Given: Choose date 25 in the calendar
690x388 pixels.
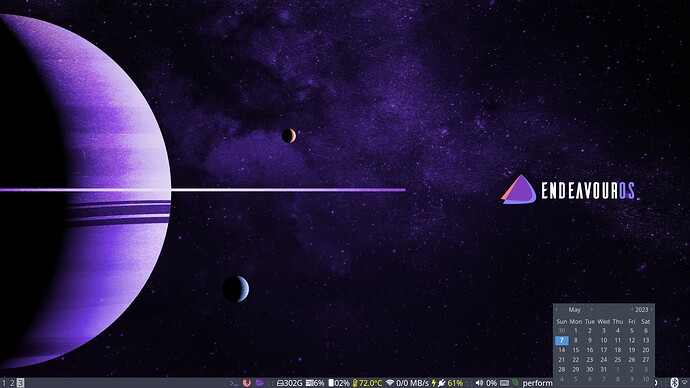Looking at the screenshot, I should click(618, 359).
